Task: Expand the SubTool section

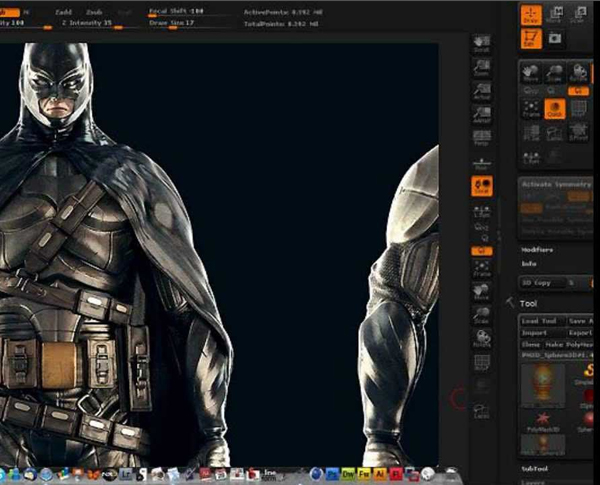Action: click(x=535, y=469)
